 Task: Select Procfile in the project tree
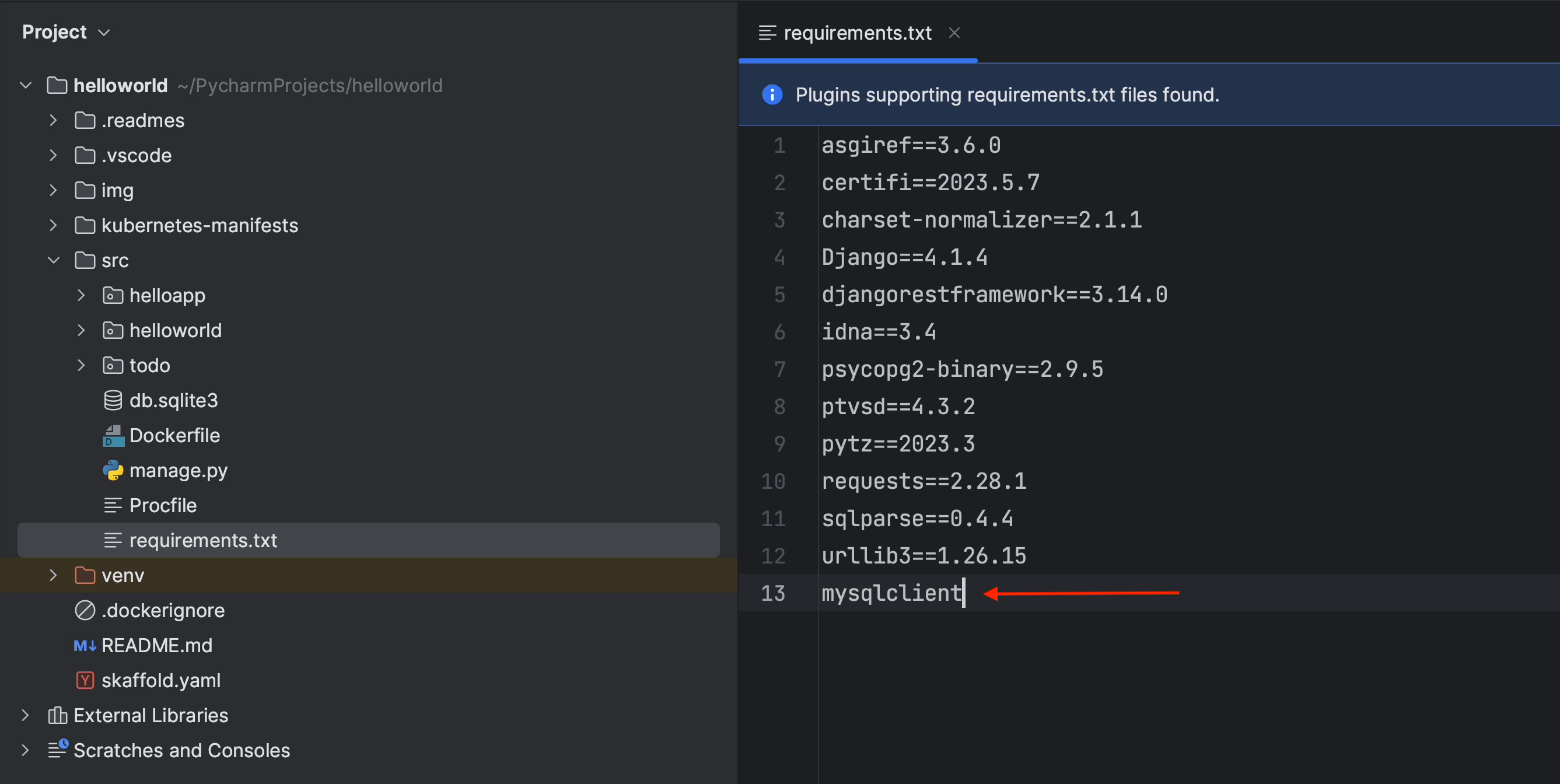point(163,506)
